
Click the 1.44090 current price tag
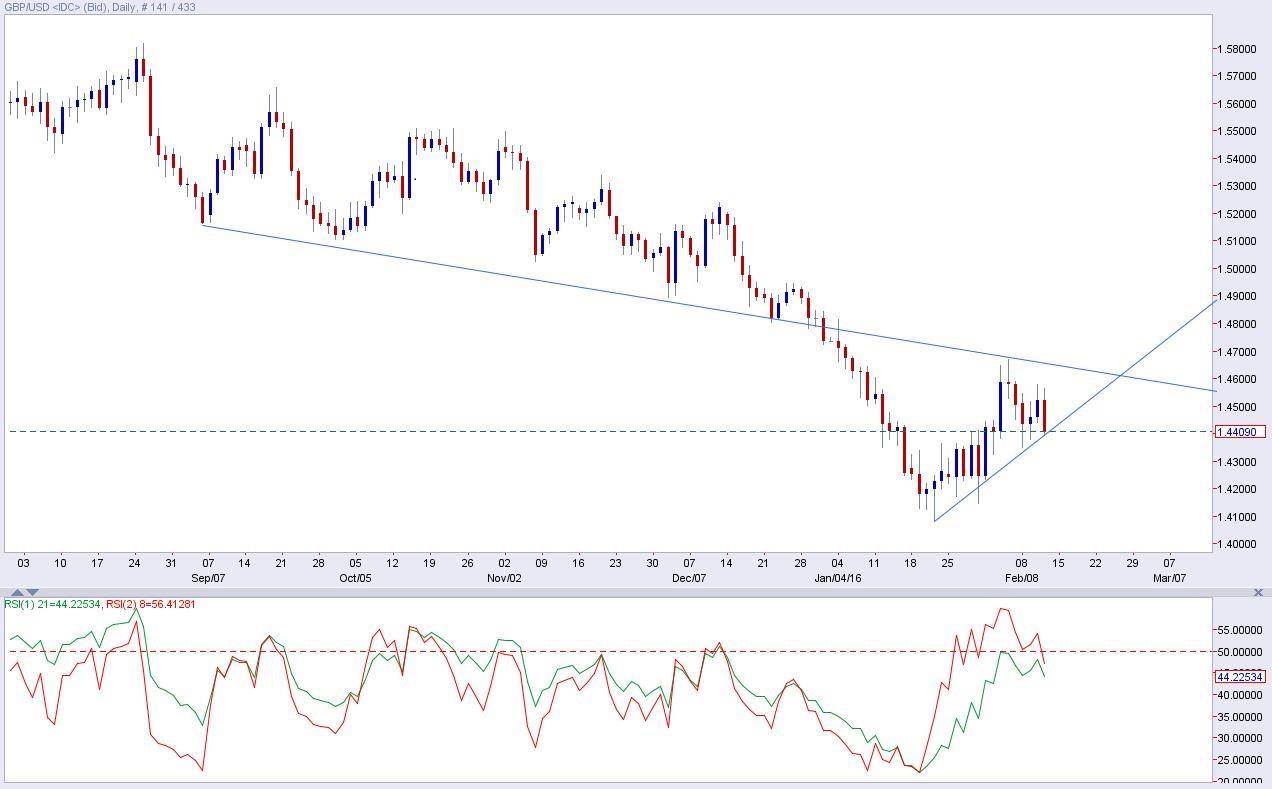[x=1240, y=432]
